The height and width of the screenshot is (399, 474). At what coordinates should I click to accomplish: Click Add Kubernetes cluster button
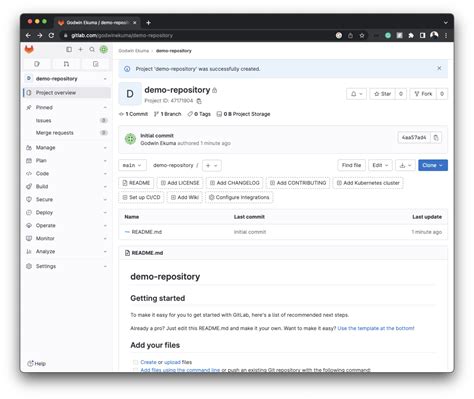point(368,183)
